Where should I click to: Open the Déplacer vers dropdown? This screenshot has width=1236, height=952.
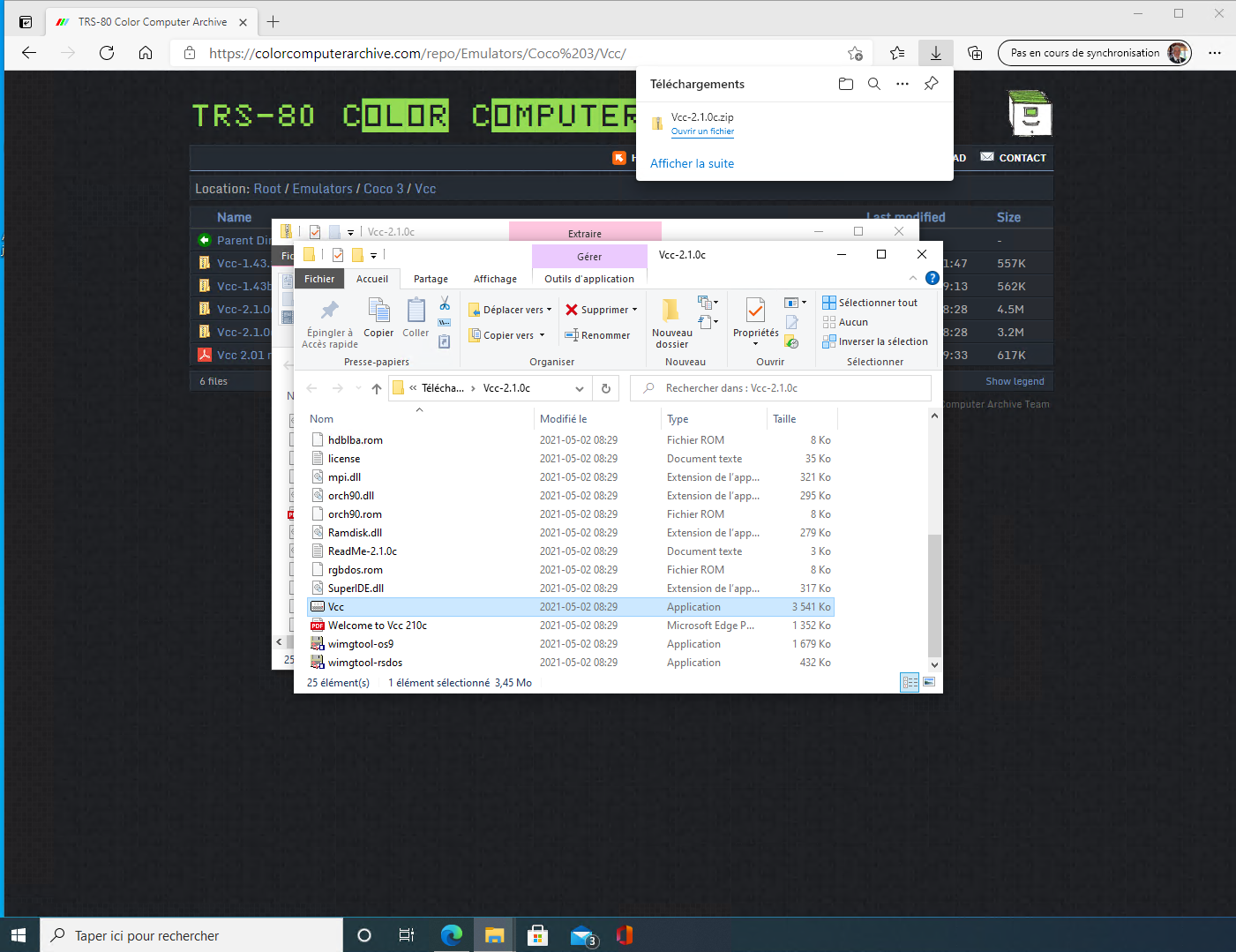point(511,310)
